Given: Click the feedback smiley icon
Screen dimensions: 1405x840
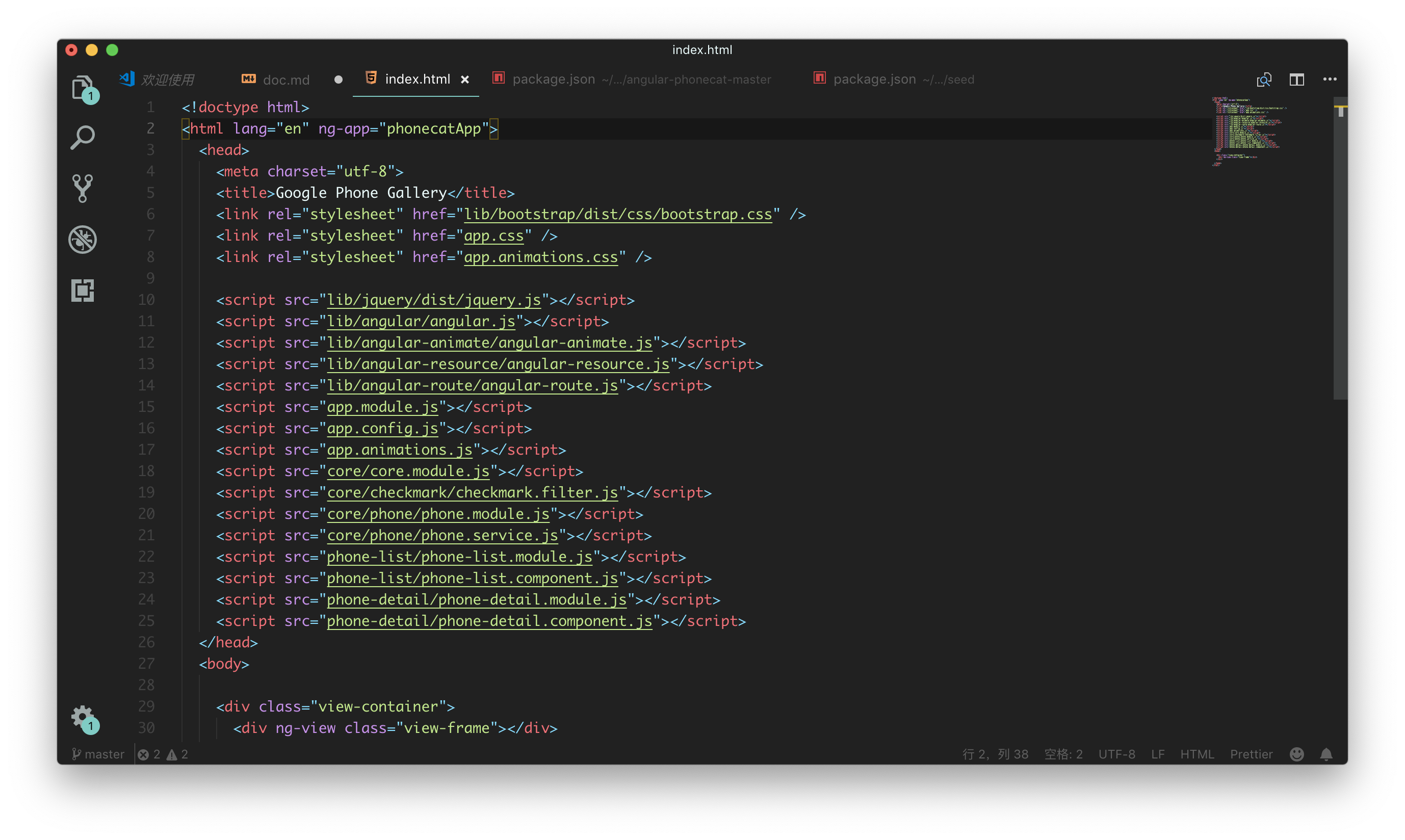Looking at the screenshot, I should [1296, 754].
